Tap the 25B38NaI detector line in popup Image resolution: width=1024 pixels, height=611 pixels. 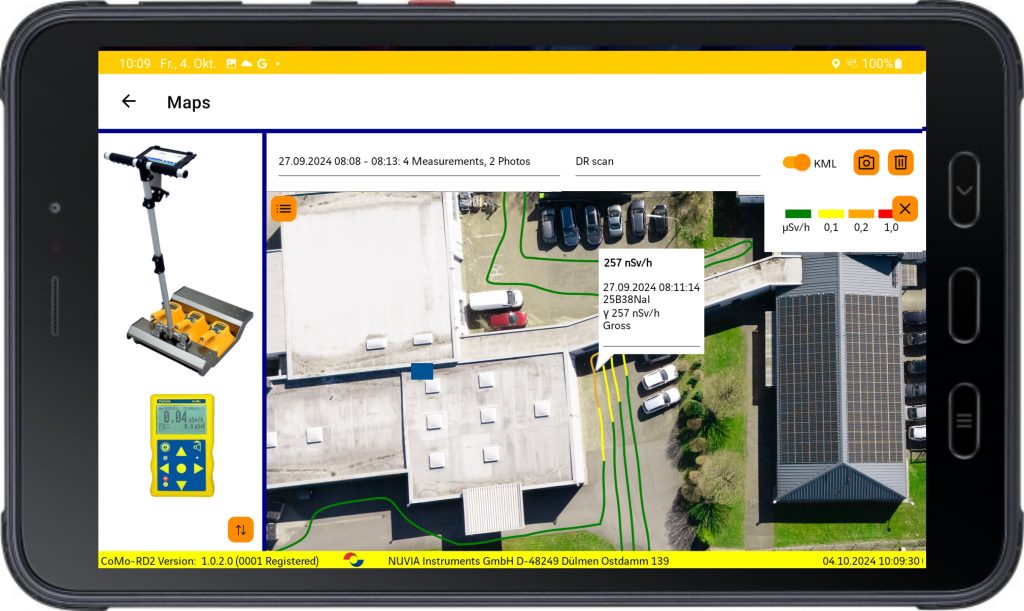[x=626, y=300]
